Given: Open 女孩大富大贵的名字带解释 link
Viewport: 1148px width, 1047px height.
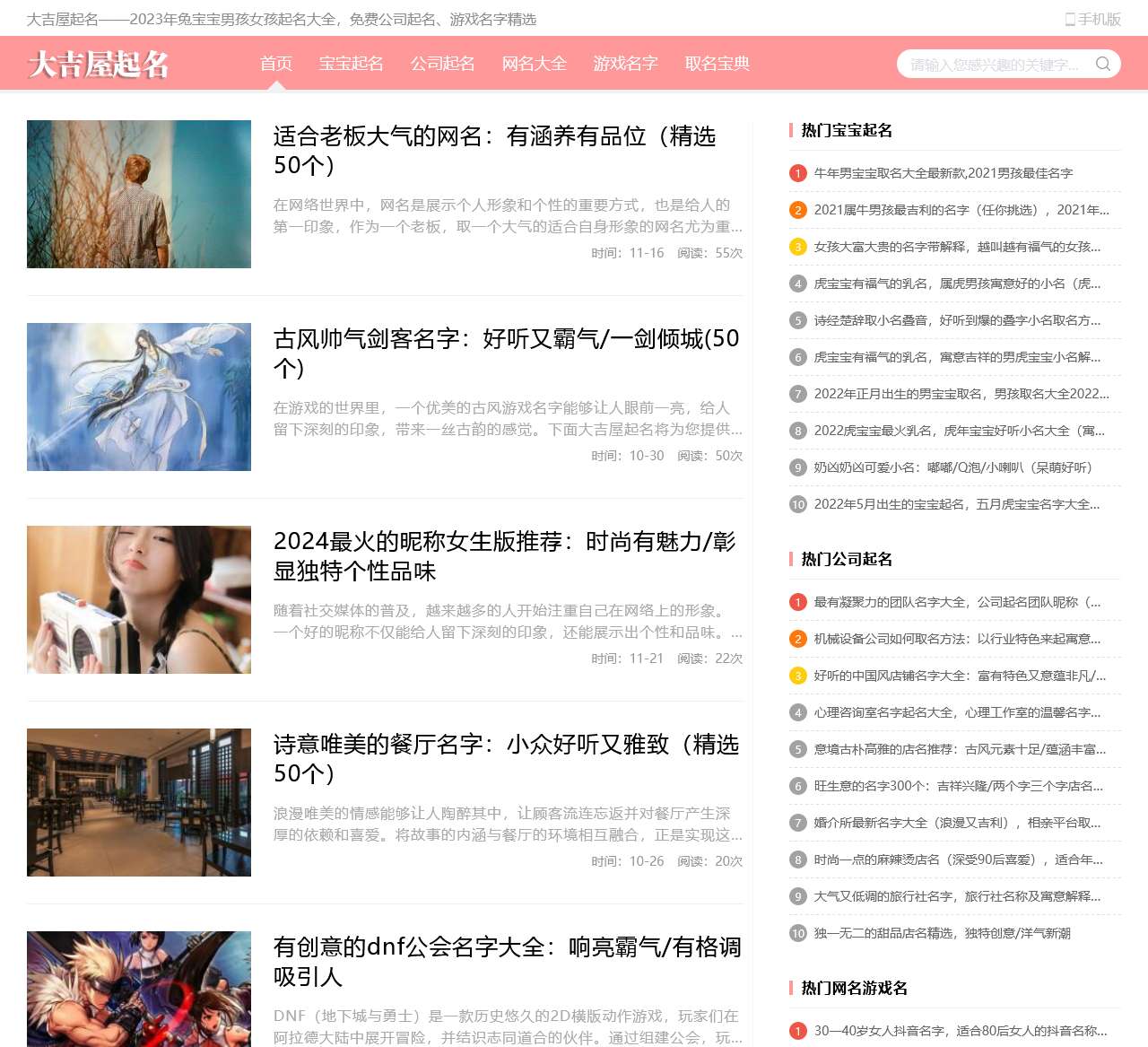Looking at the screenshot, I should pyautogui.click(x=957, y=247).
